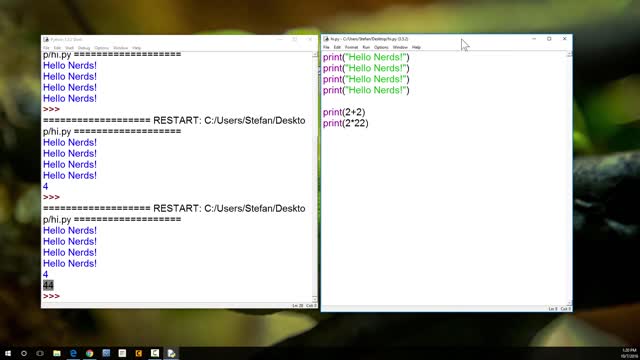
Task: Click scroll-down arrow of Python Shell scrollbar
Action: (315, 299)
